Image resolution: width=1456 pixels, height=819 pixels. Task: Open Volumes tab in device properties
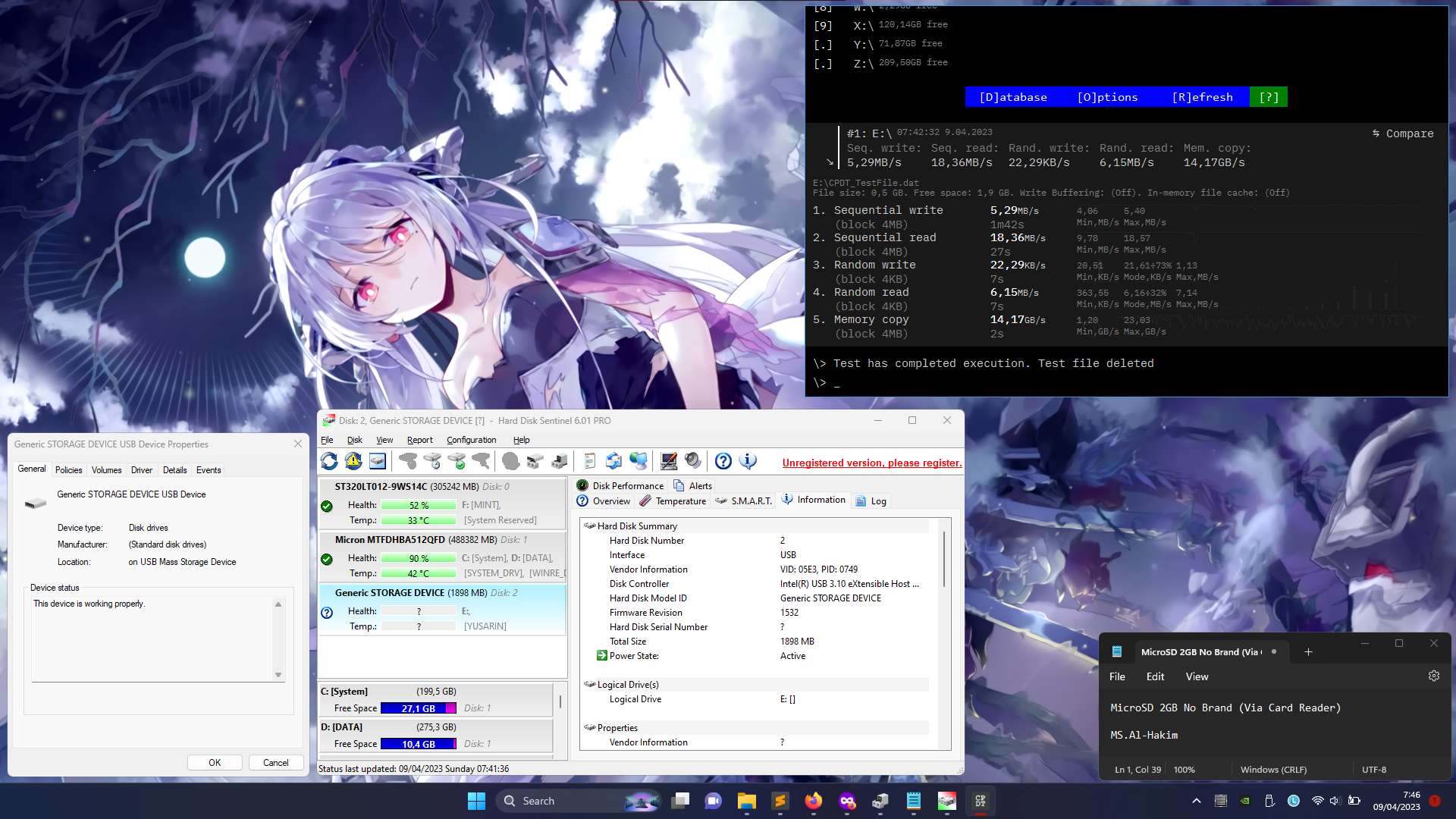click(106, 470)
